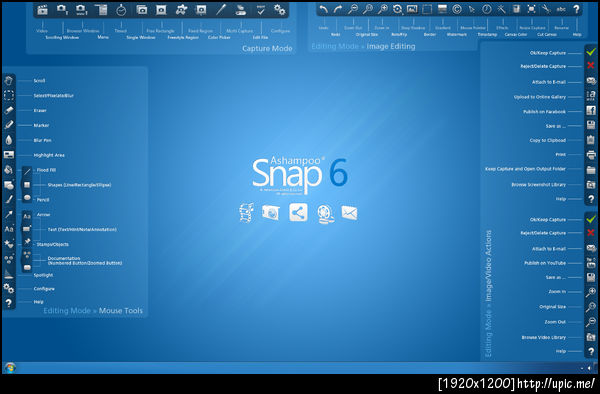
Task: Pick the Flood Fill bucket tool
Action: (x=9, y=169)
